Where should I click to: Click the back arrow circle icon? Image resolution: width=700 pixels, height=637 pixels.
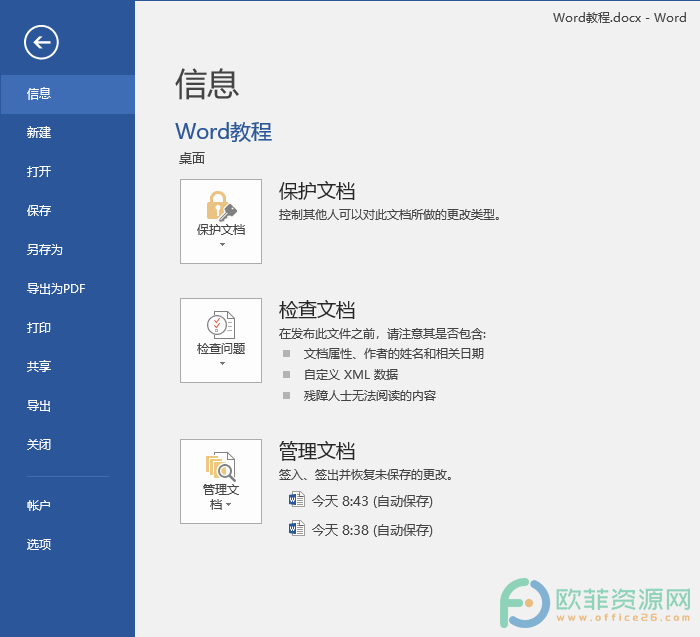point(41,42)
